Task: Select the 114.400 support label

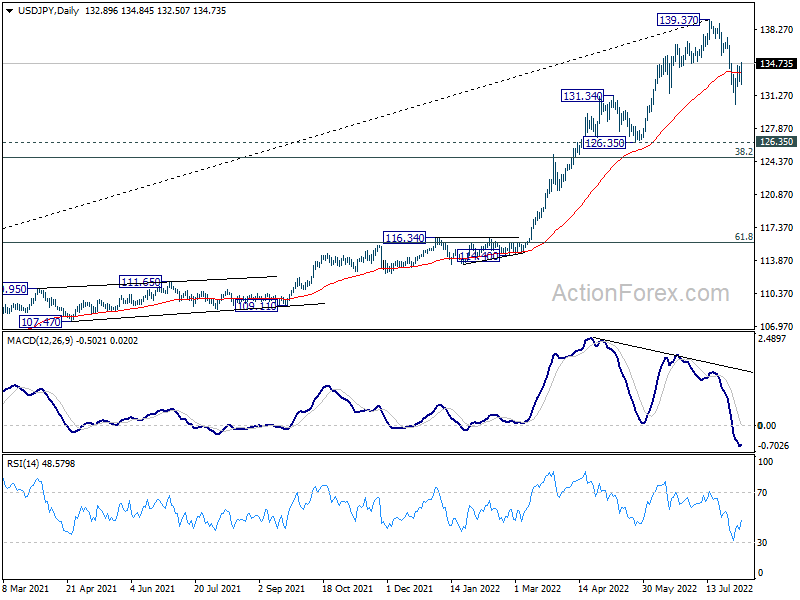Action: point(477,257)
